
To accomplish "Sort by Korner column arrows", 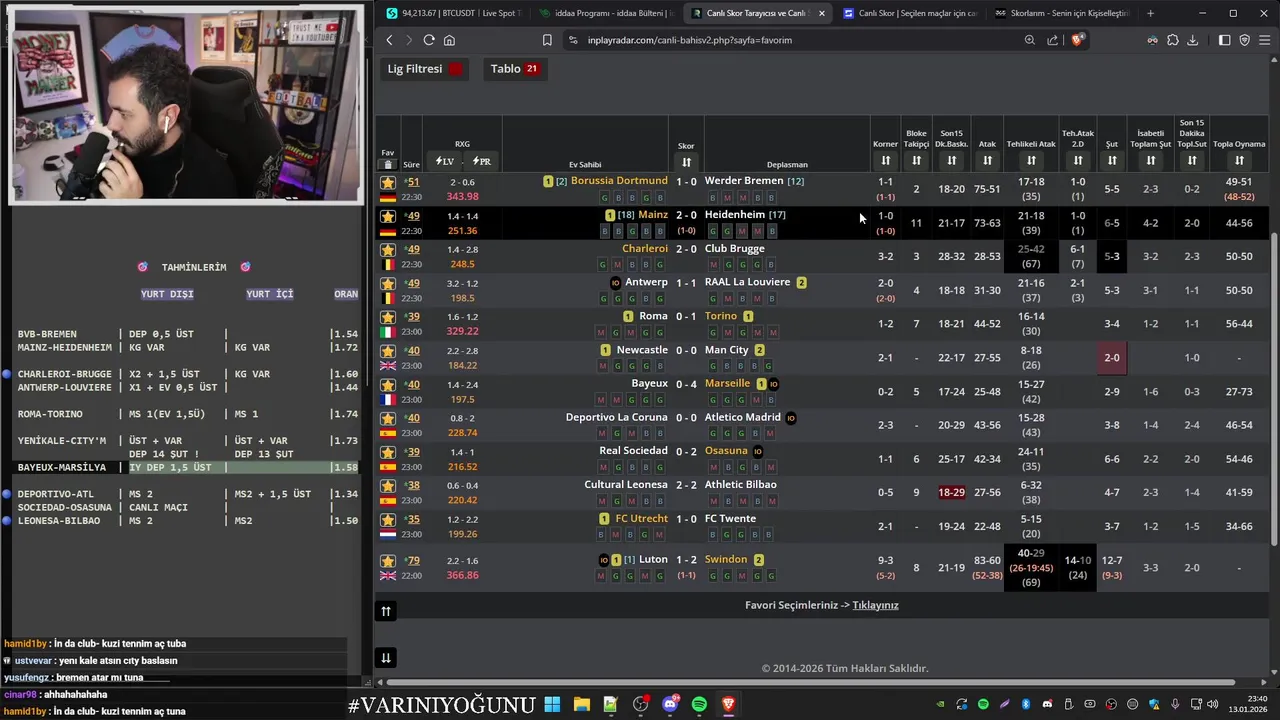I will point(885,161).
